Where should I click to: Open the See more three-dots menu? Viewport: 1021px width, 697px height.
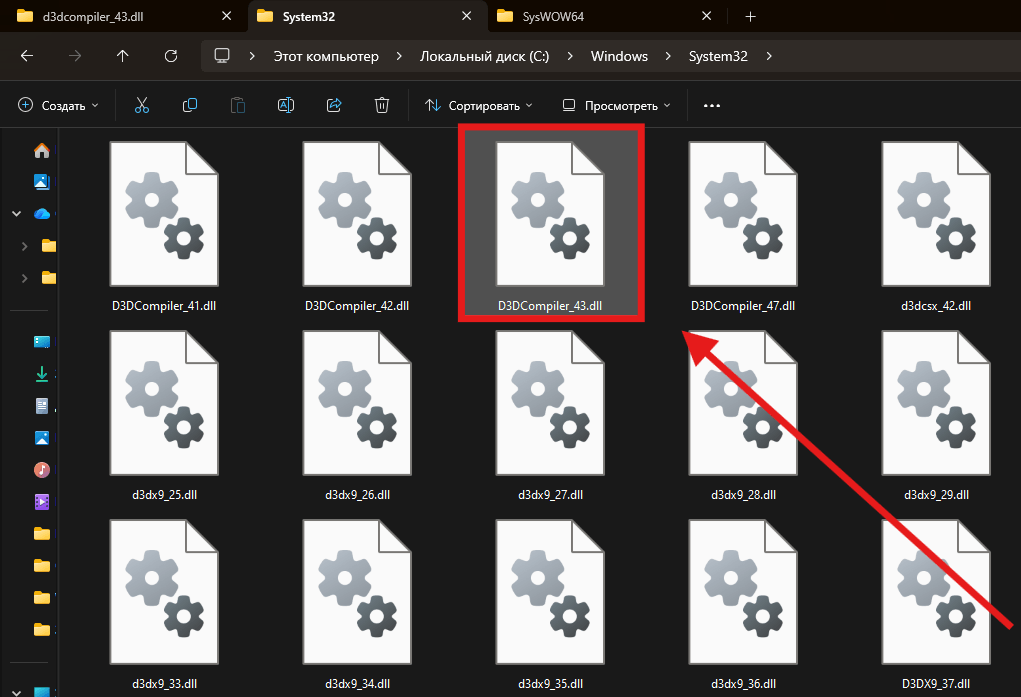(712, 105)
